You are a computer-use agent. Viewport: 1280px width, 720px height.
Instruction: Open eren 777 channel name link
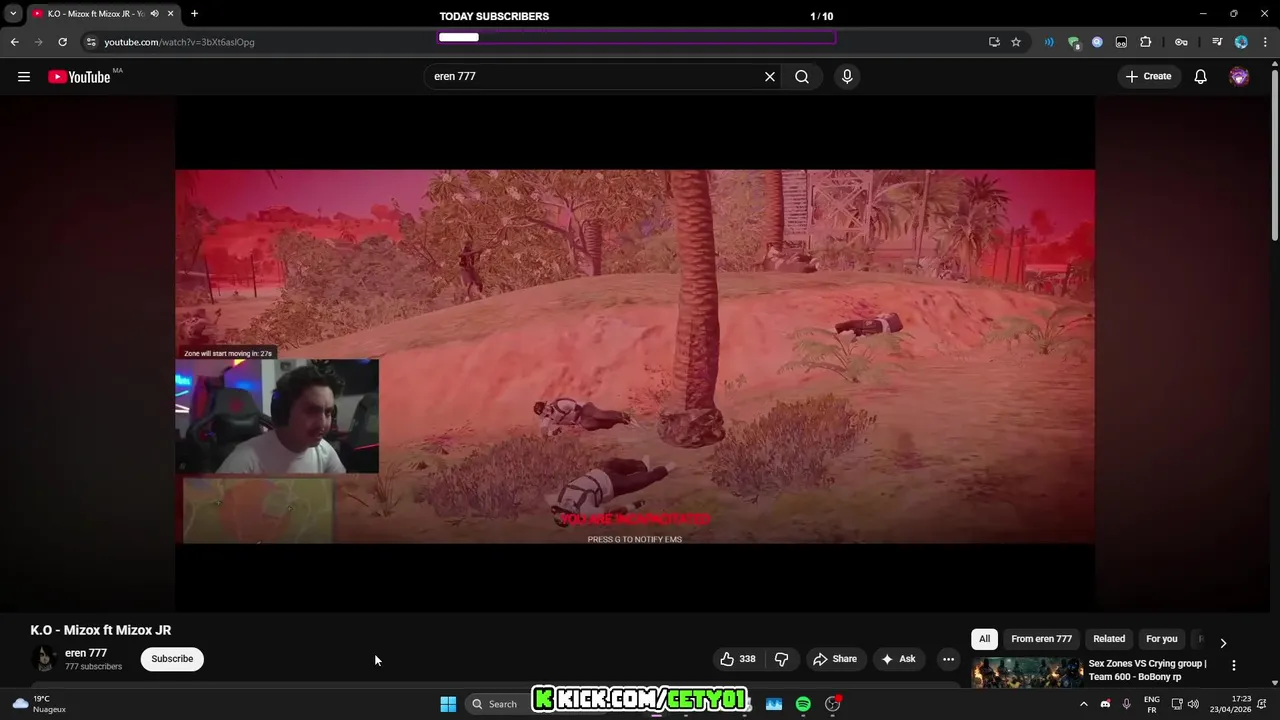click(x=86, y=653)
